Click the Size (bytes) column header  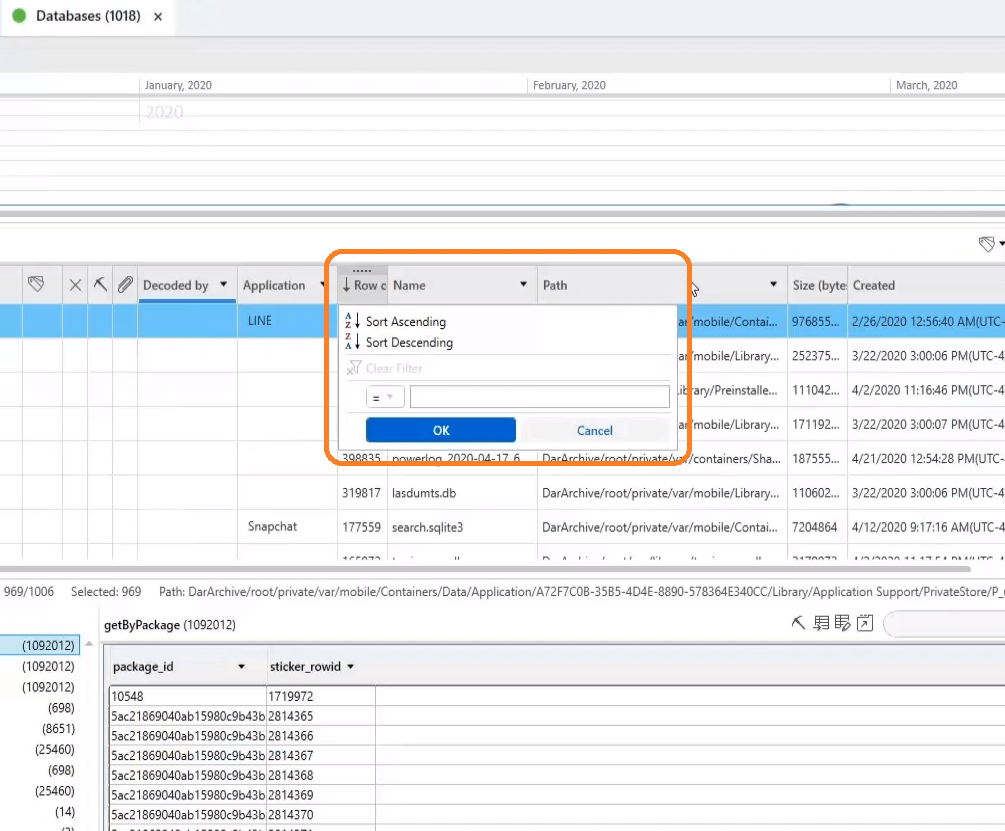coord(819,285)
